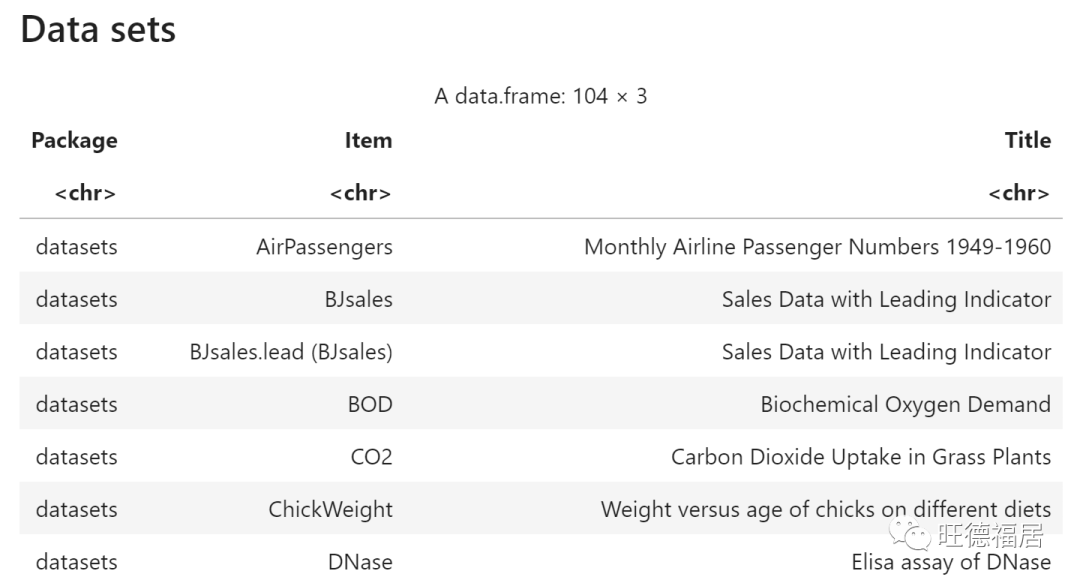Click the "Biochemical Oxygen Demand" title cell
The image size is (1080, 583).
905,405
